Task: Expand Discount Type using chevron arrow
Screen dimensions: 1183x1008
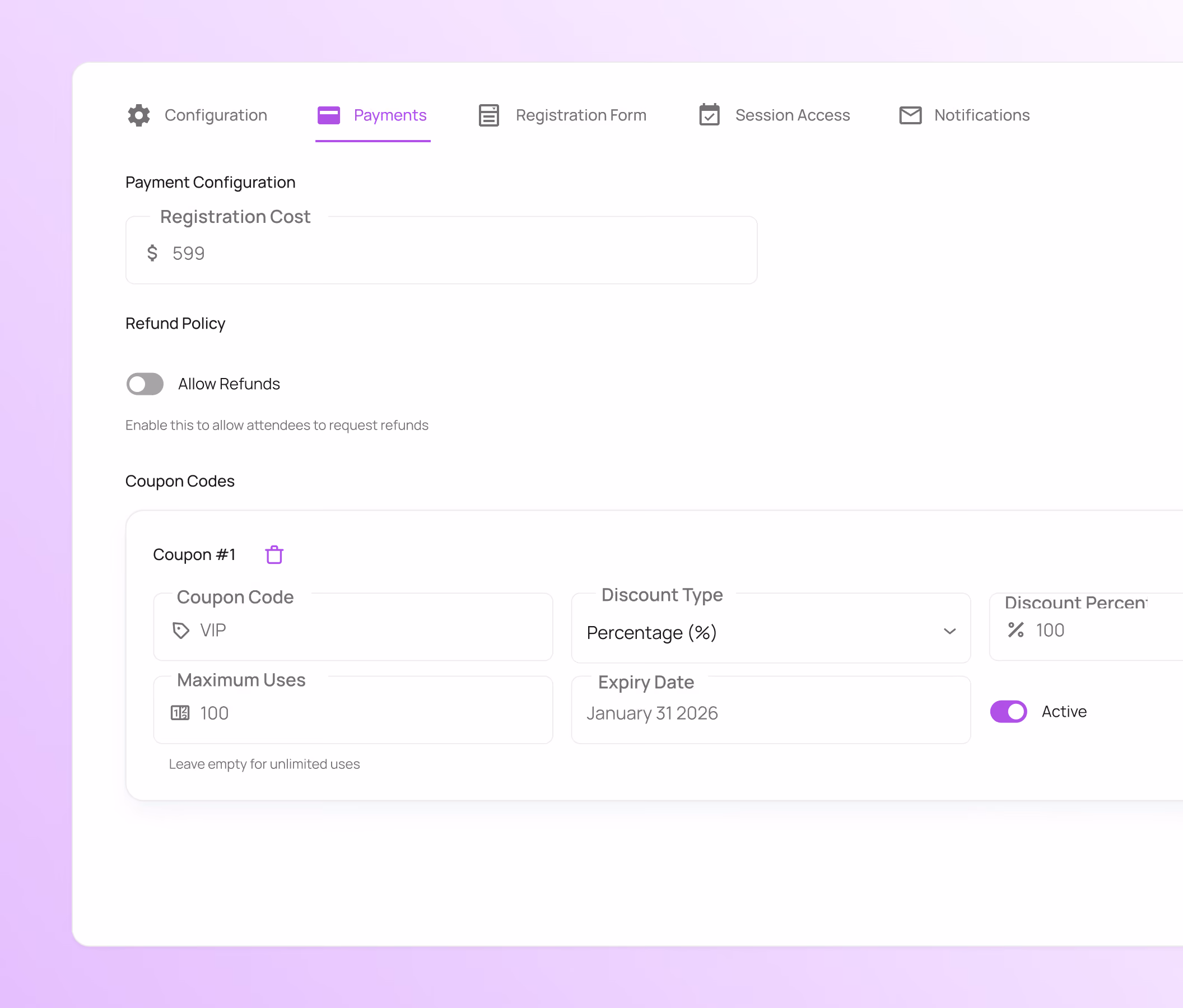Action: (950, 631)
